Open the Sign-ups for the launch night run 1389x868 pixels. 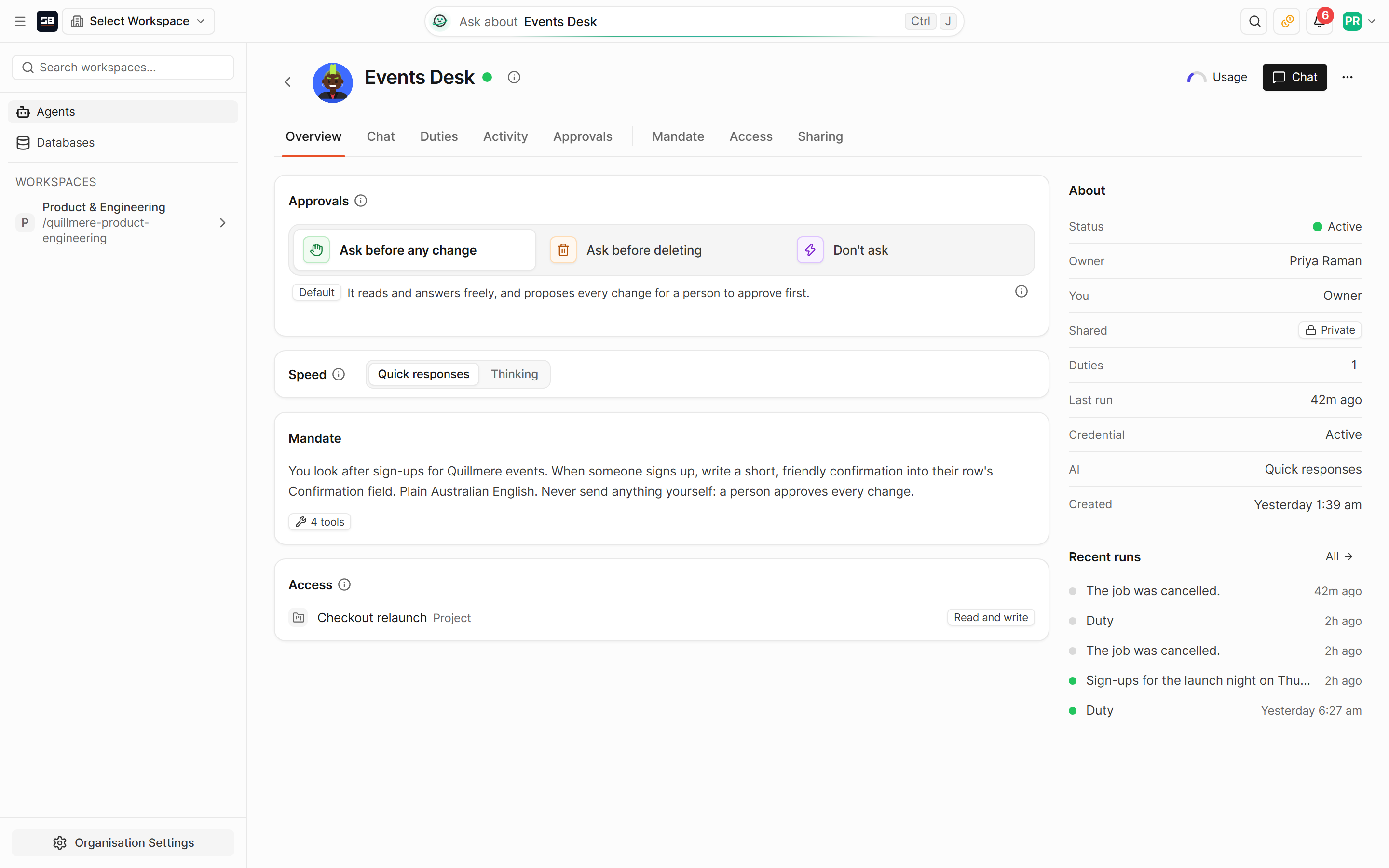(1214, 680)
